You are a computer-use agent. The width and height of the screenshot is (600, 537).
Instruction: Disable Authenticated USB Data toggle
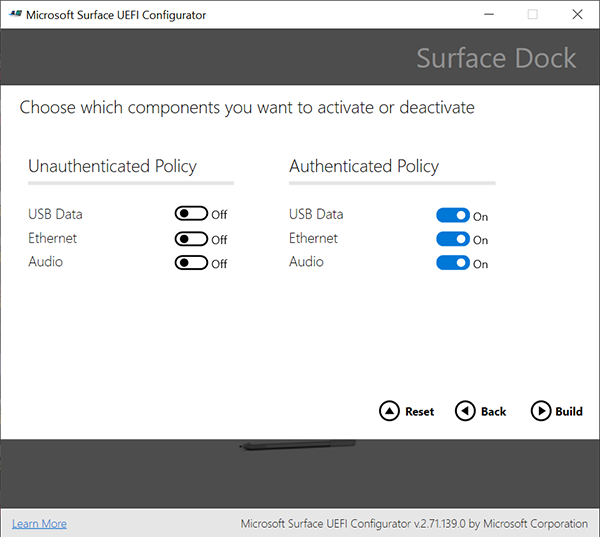453,215
